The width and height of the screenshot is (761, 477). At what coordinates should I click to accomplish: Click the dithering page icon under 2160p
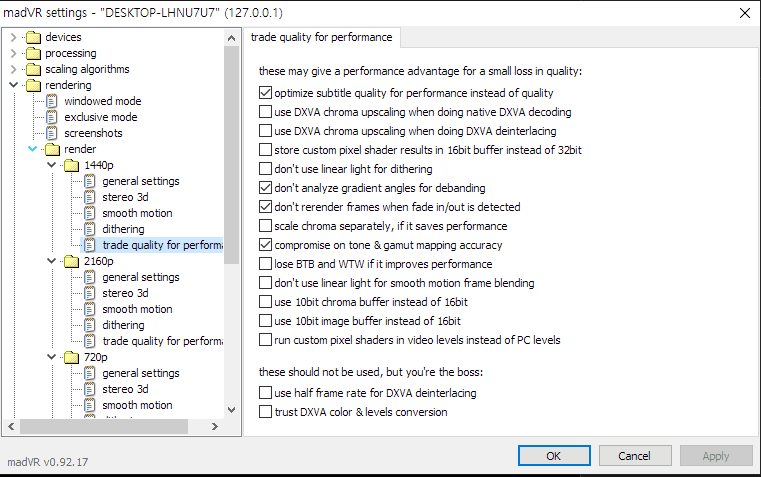[x=90, y=325]
